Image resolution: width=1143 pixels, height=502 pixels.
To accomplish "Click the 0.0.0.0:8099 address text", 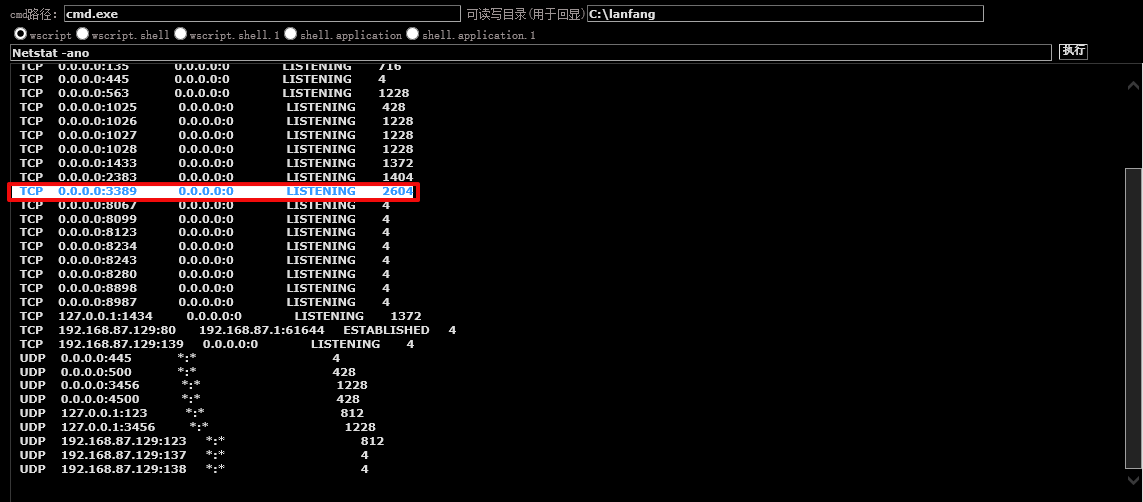I will point(98,219).
